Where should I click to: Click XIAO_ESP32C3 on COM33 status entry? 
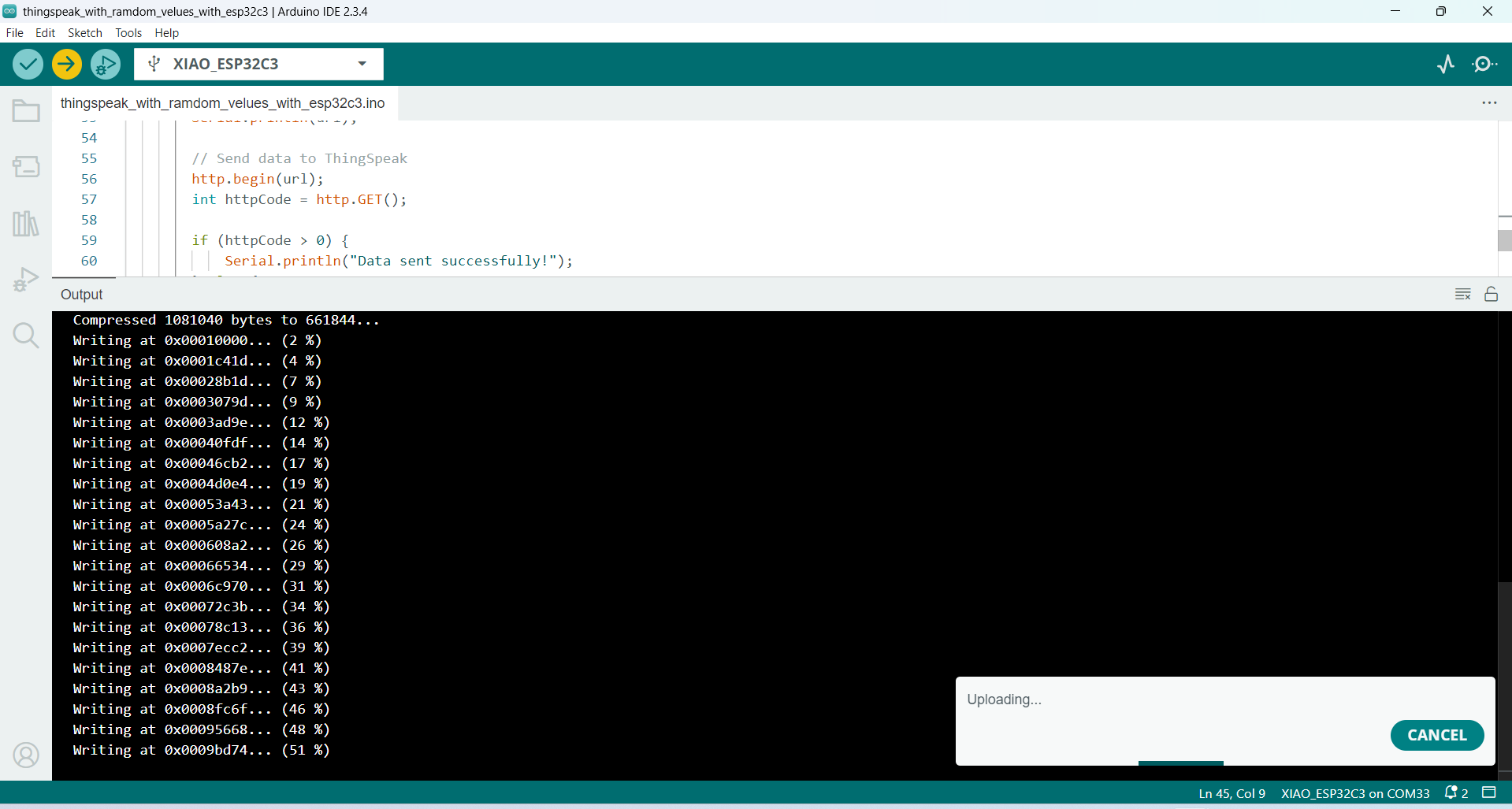(1355, 793)
